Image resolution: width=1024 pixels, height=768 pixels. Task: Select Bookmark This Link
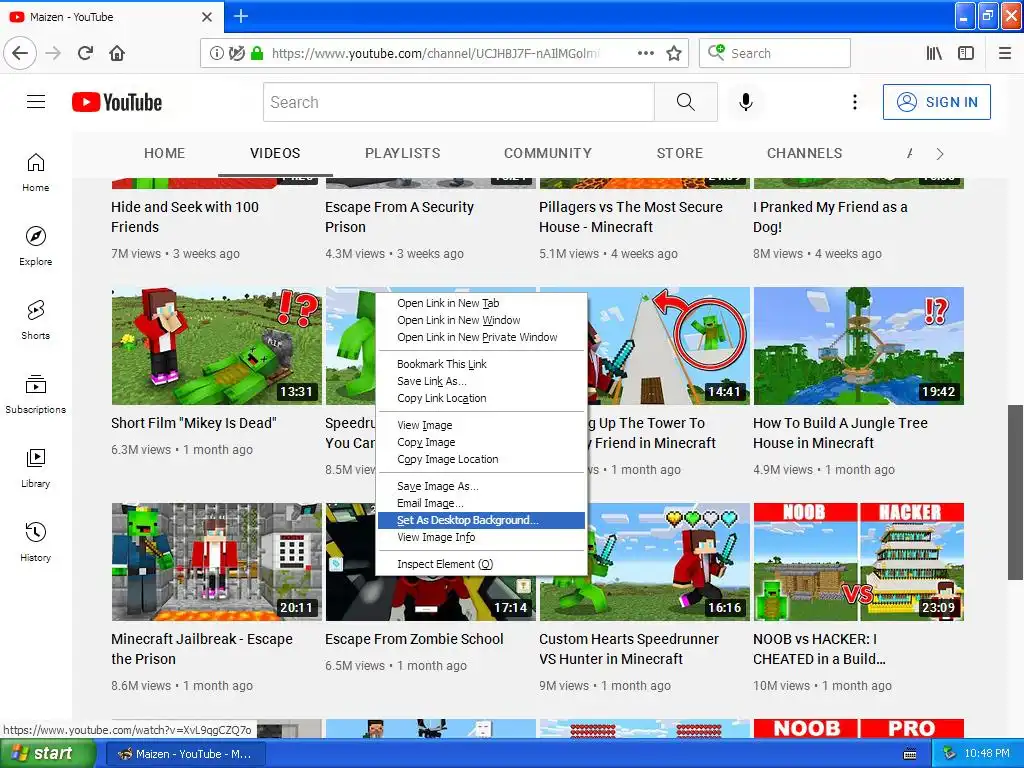[x=481, y=364]
